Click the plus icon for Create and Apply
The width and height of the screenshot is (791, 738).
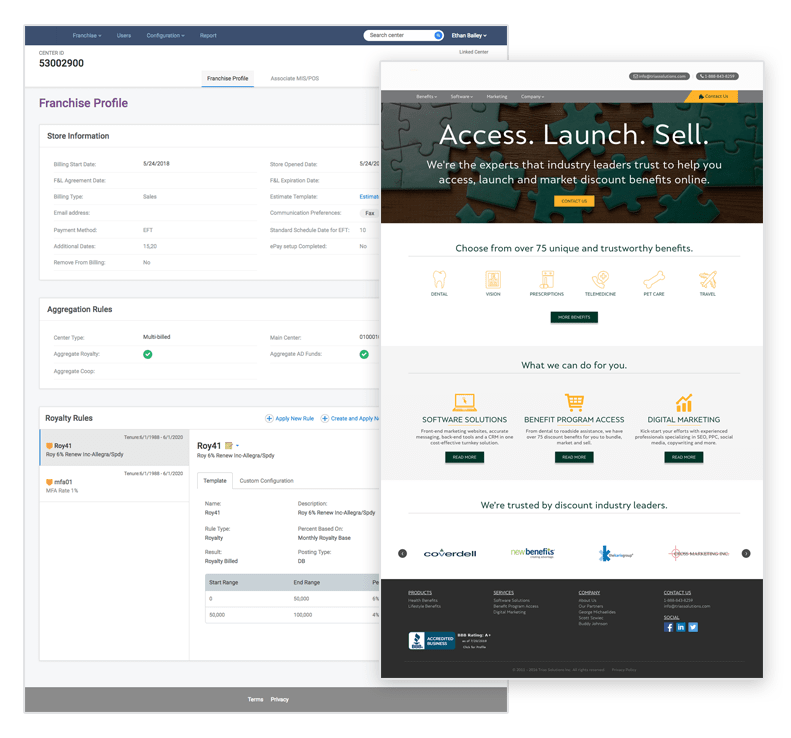pyautogui.click(x=325, y=418)
